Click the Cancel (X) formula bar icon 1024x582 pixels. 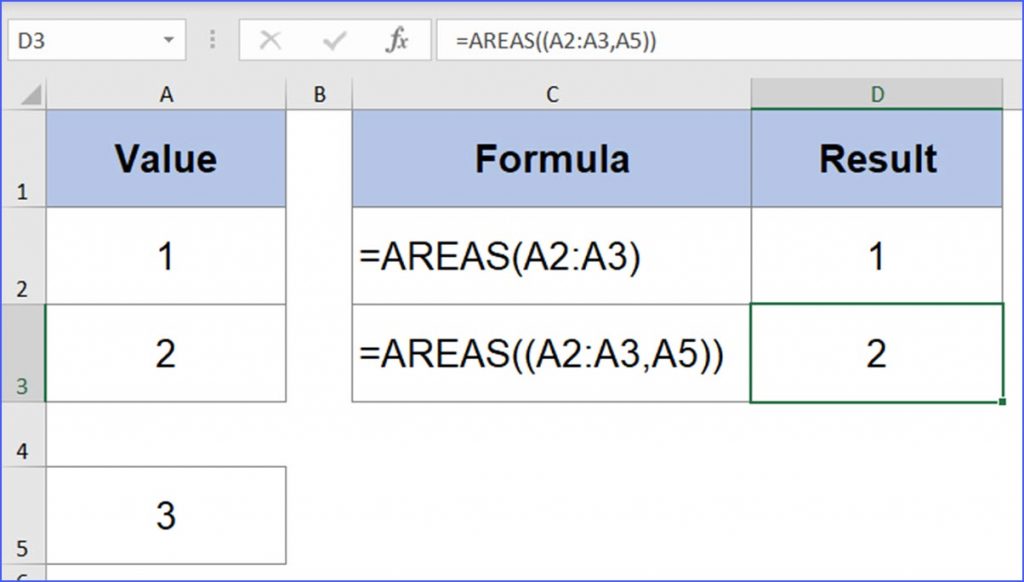point(270,40)
